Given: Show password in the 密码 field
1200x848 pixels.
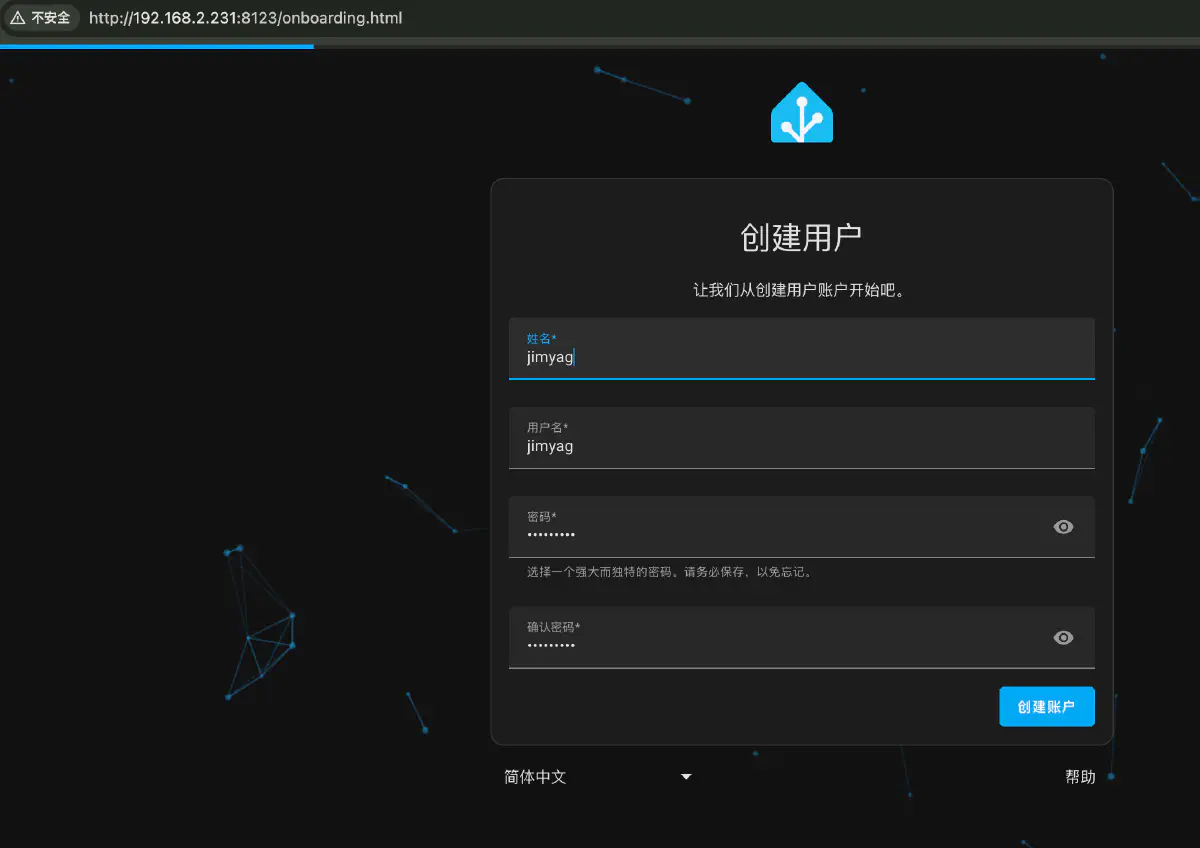Looking at the screenshot, I should pos(1063,527).
